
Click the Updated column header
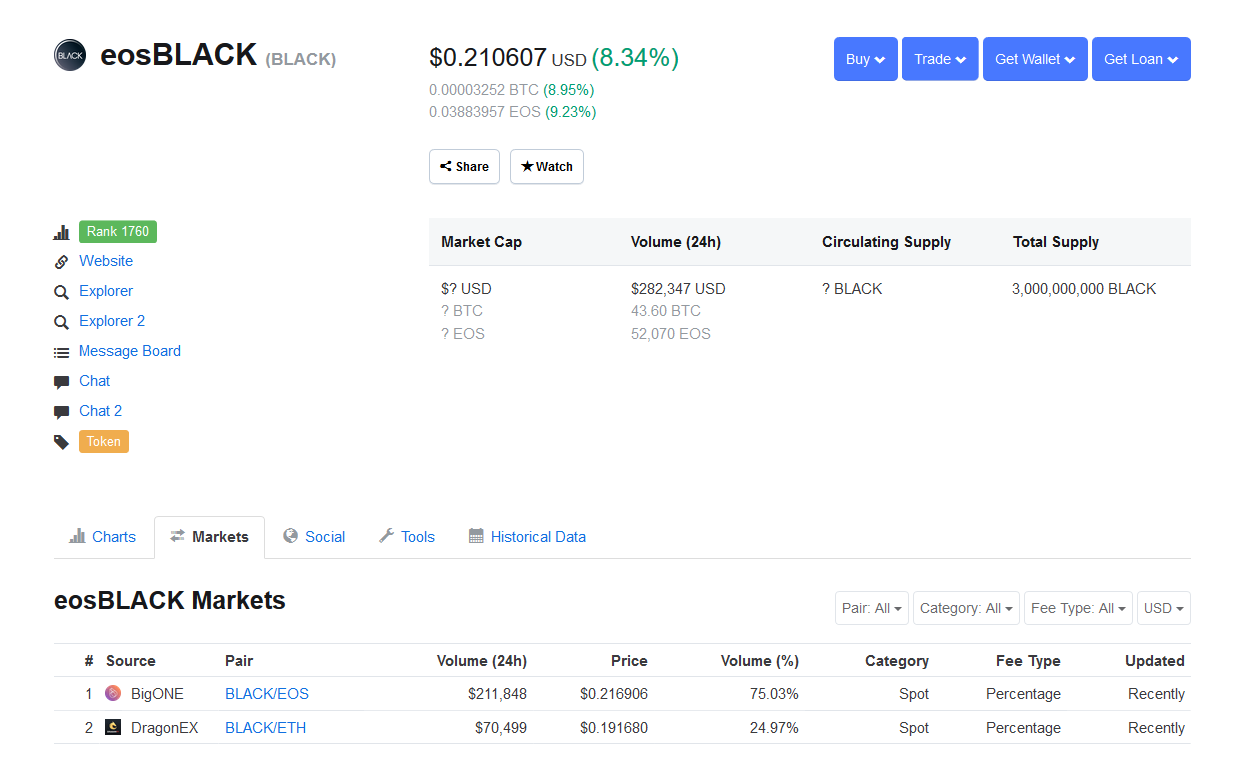[1155, 661]
